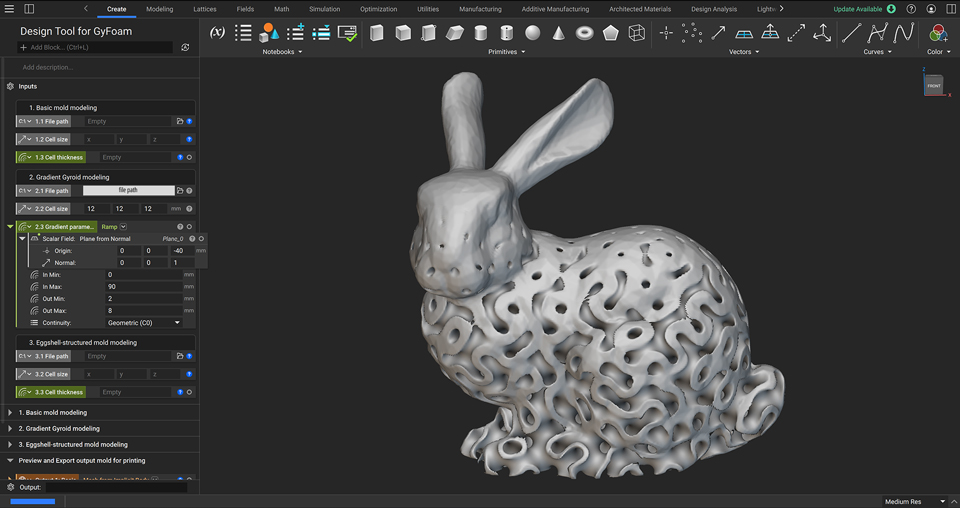Click the Update Available link
This screenshot has width=960, height=508.
858,9
